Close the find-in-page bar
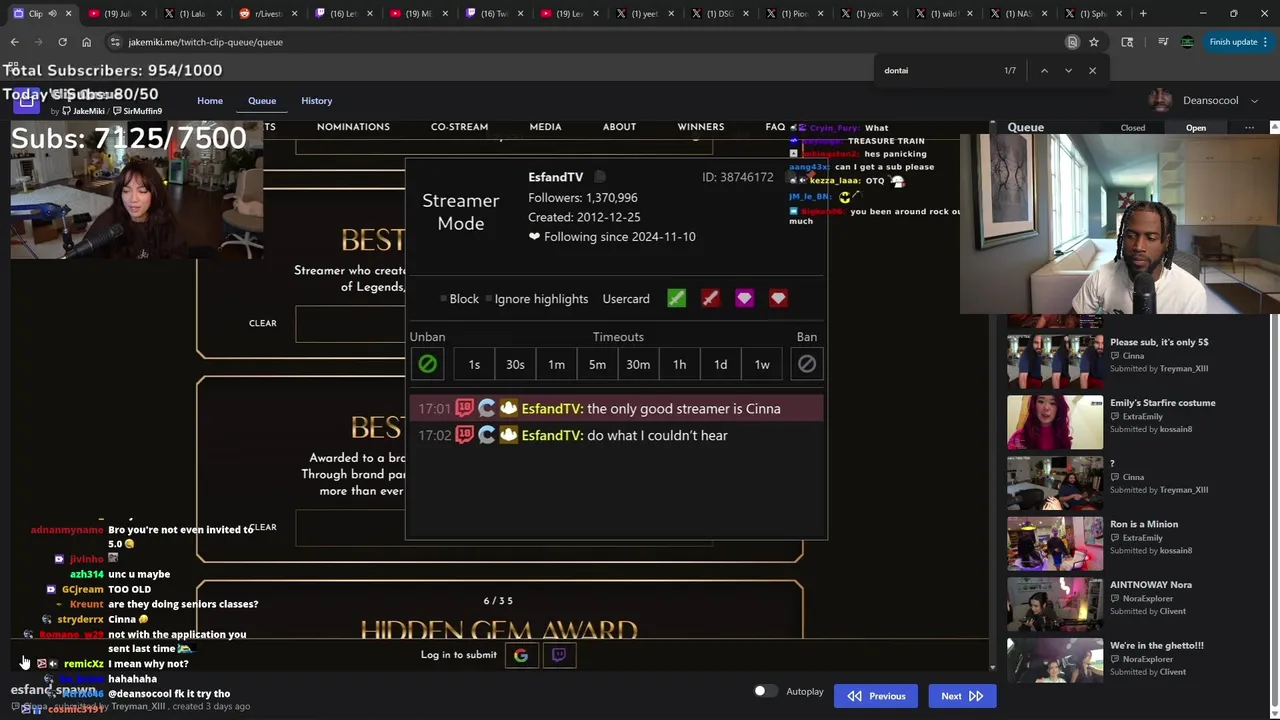The image size is (1280, 720). [x=1092, y=71]
